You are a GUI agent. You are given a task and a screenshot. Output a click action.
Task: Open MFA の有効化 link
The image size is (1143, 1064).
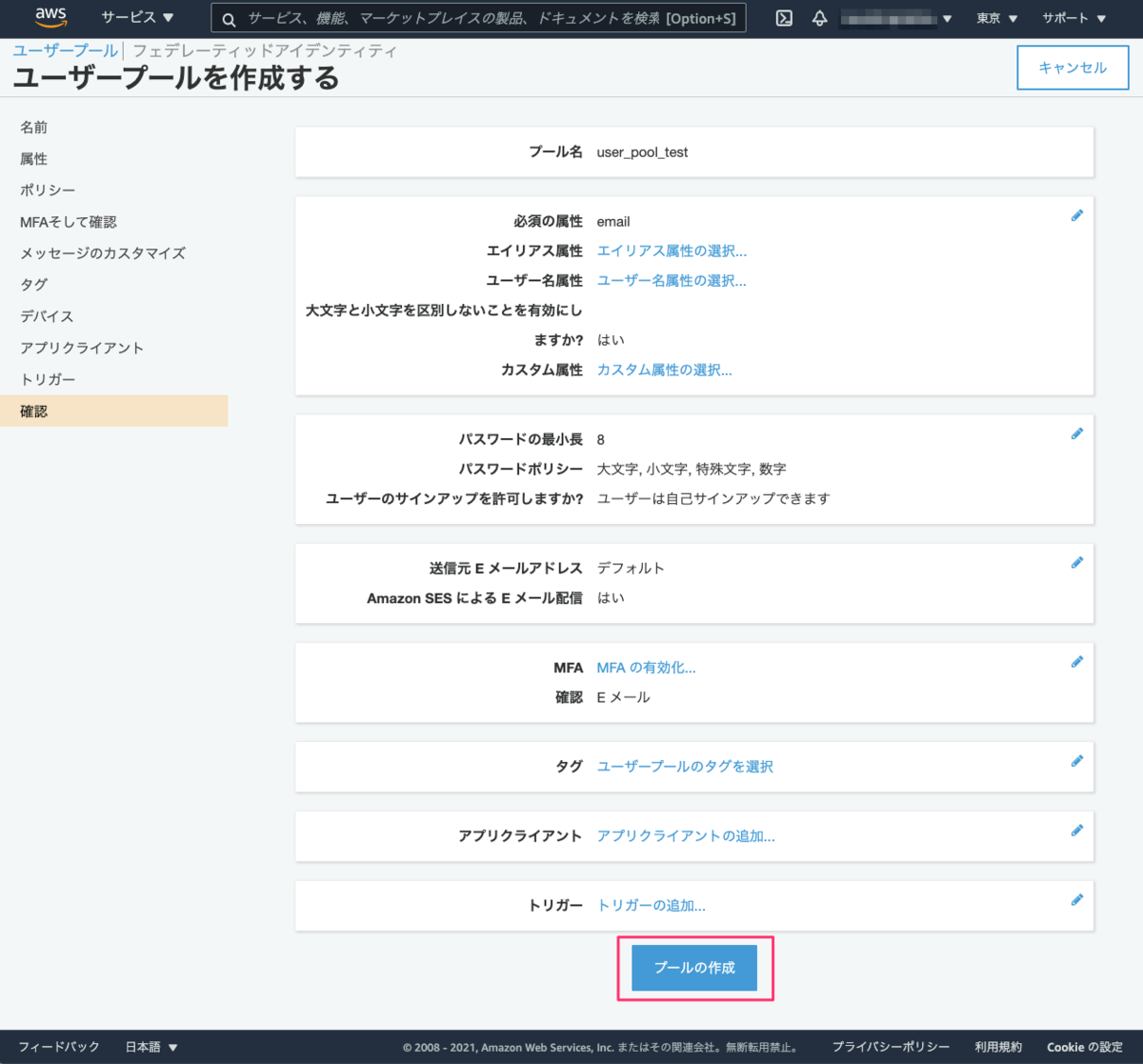[x=646, y=668]
